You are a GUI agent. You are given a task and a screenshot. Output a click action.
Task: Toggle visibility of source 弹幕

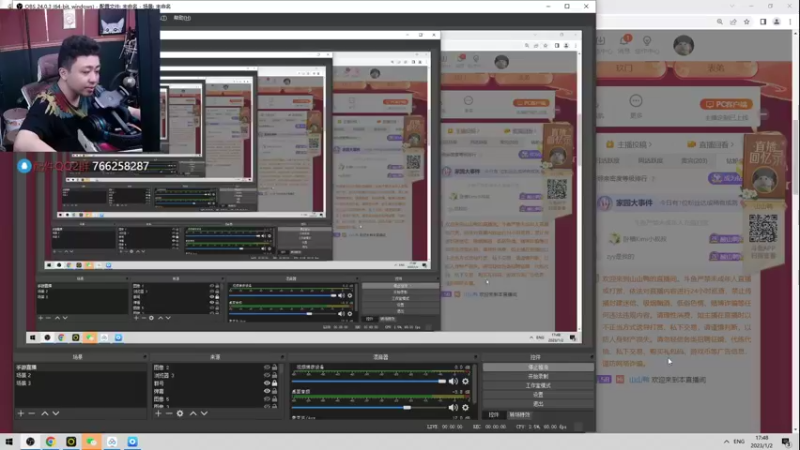coord(267,391)
